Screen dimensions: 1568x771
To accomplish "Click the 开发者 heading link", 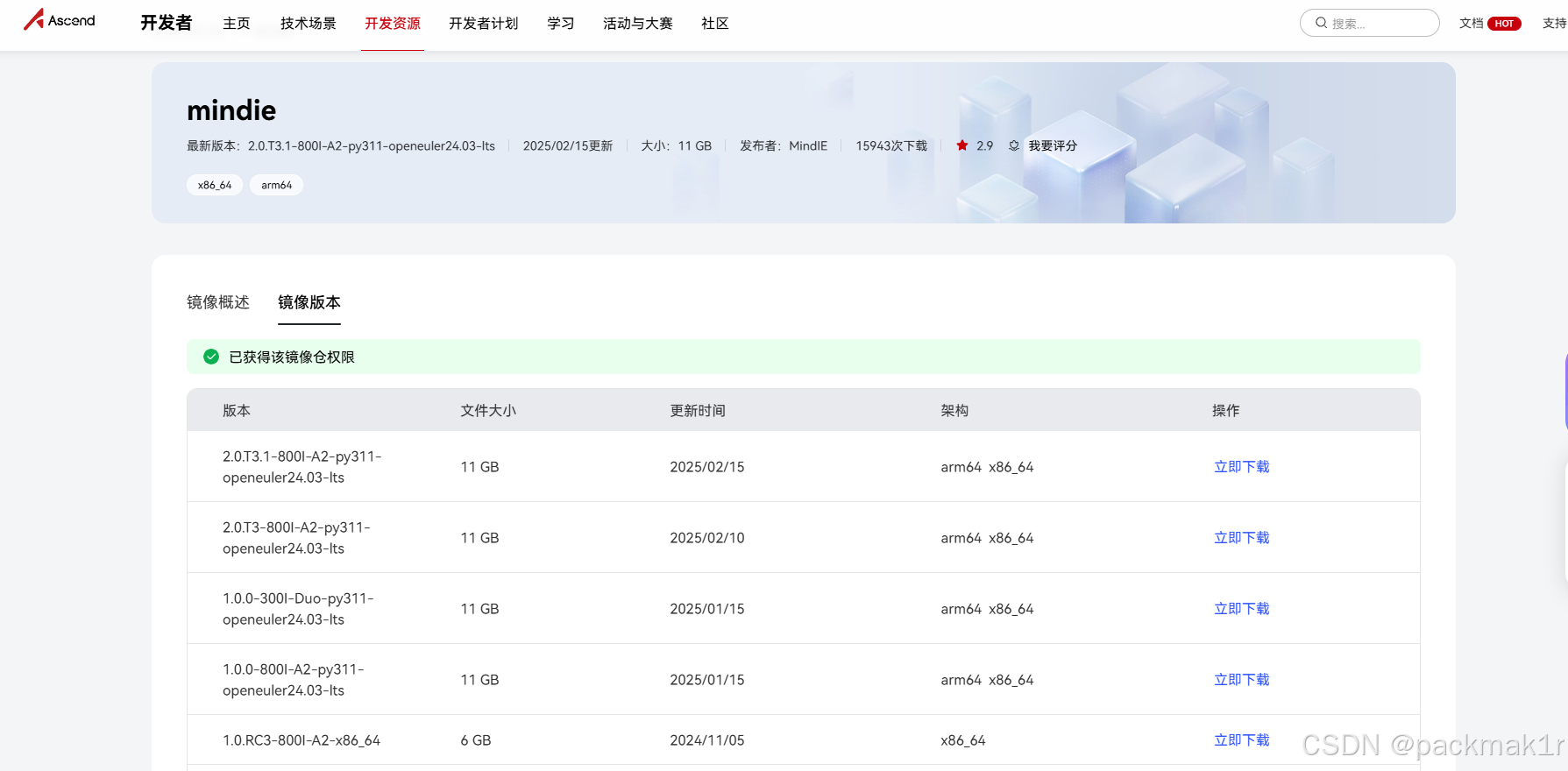I will (x=167, y=23).
